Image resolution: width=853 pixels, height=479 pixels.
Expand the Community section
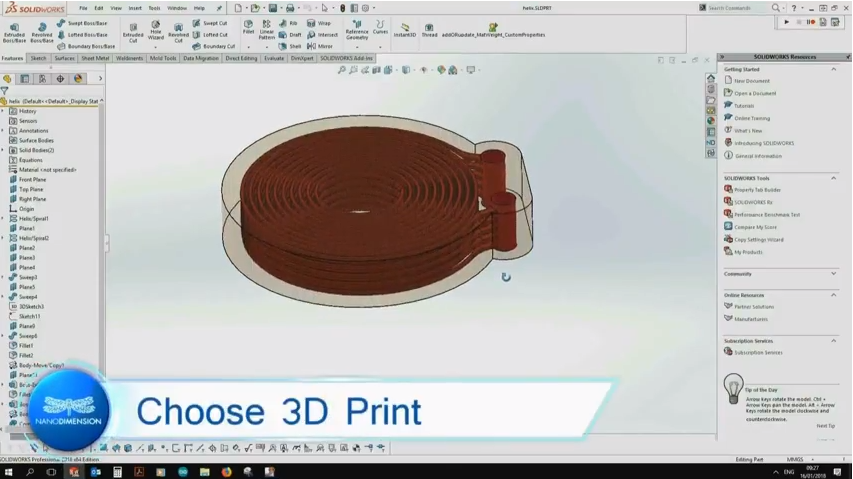833,273
